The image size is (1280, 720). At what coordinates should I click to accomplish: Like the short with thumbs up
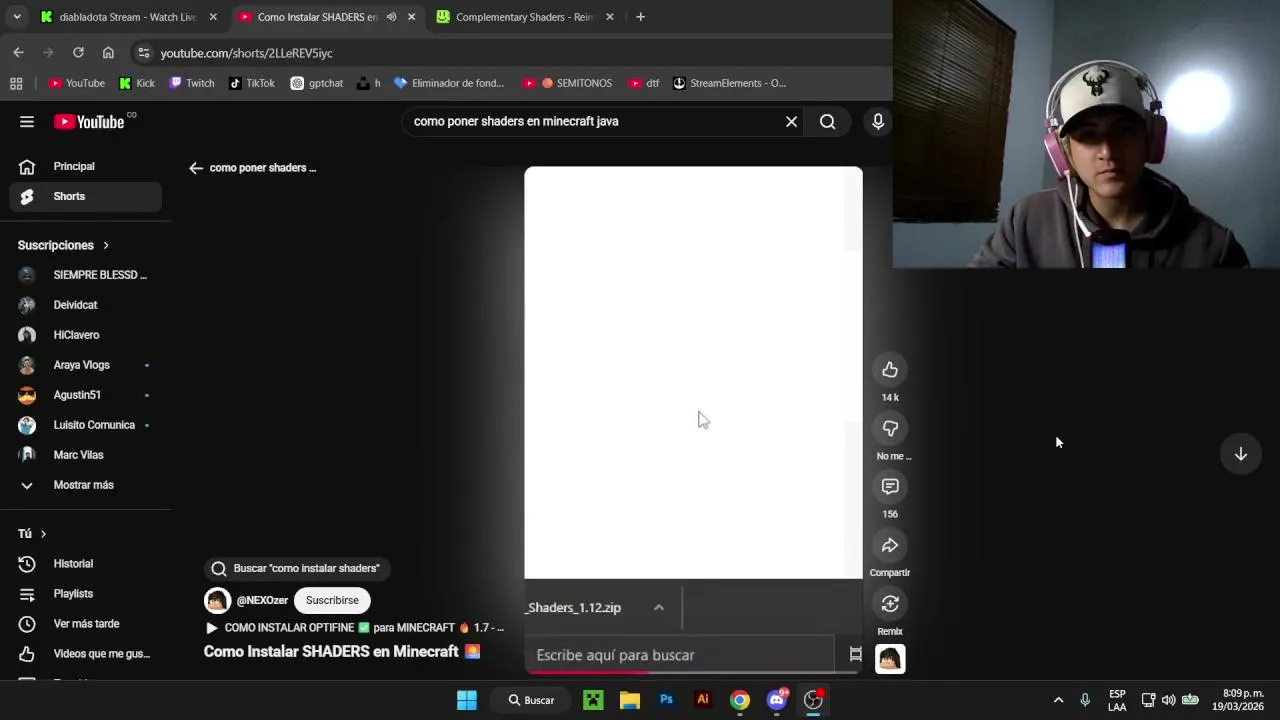pyautogui.click(x=890, y=370)
